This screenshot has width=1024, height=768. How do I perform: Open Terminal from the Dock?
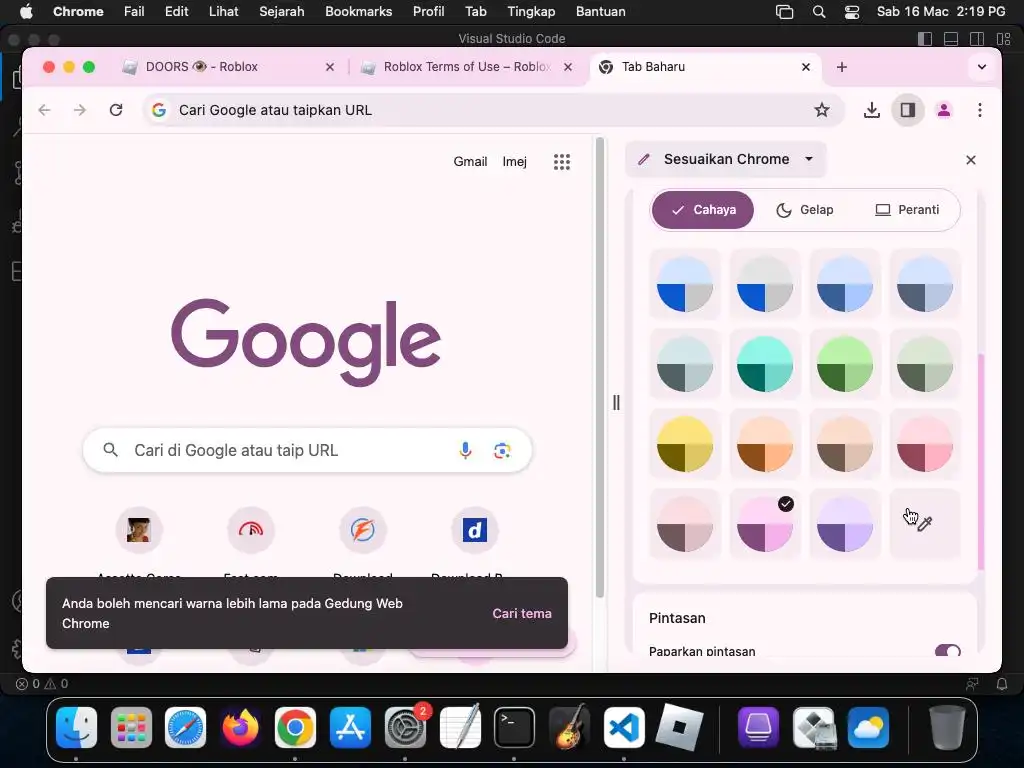tap(515, 728)
